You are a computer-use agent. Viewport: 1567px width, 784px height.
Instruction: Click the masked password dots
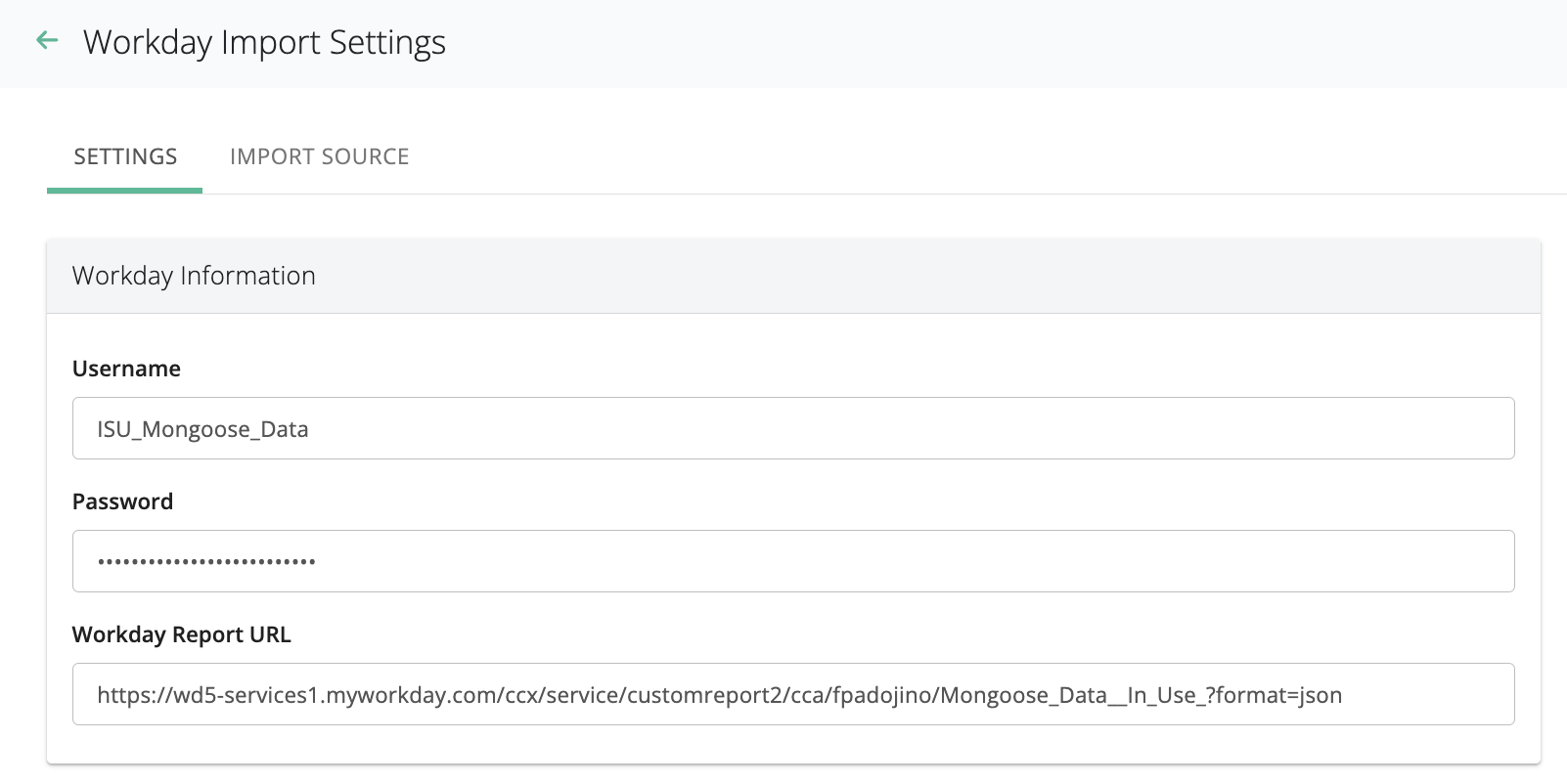tap(205, 562)
